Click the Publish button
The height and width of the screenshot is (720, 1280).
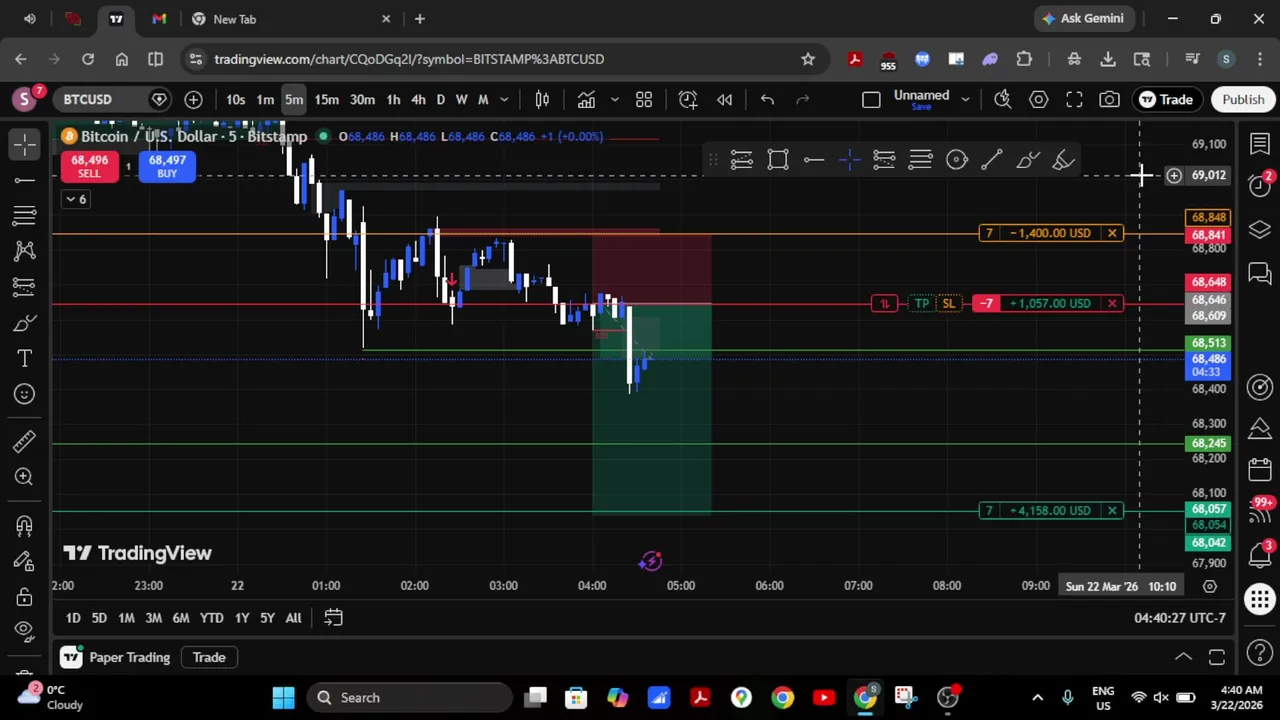(1243, 99)
